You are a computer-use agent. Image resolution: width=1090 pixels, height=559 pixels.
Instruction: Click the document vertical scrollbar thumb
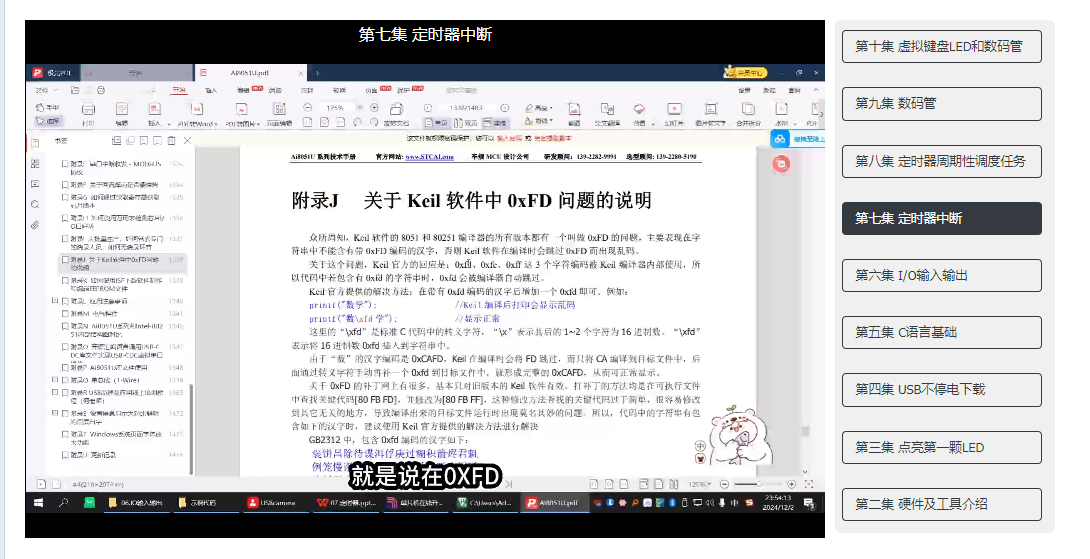pyautogui.click(x=806, y=431)
